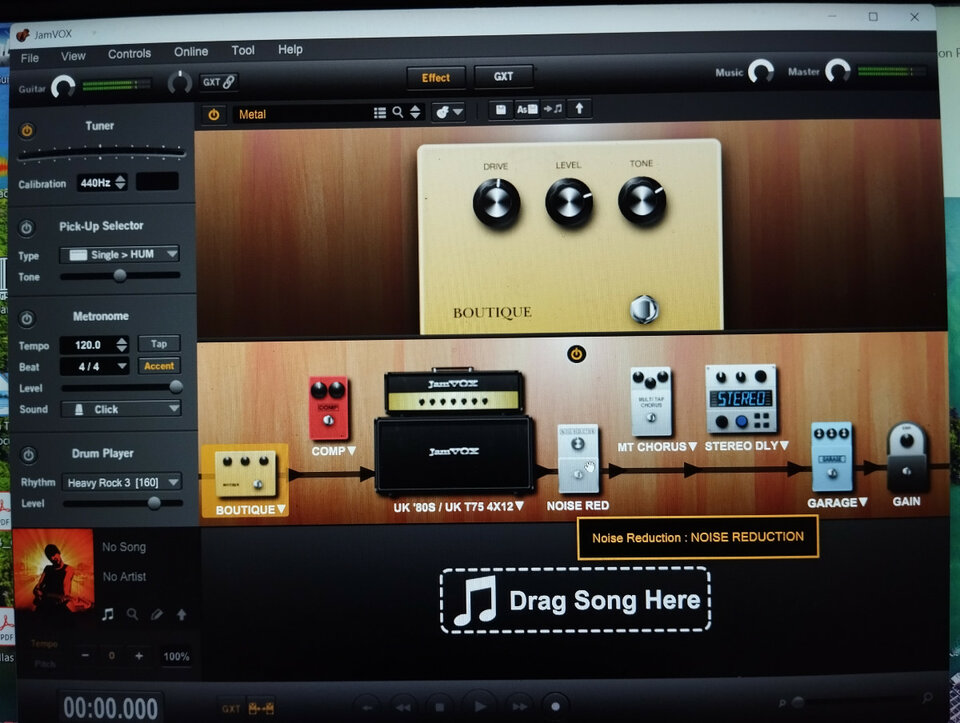
Task: Switch to the GXT view button
Action: point(503,77)
